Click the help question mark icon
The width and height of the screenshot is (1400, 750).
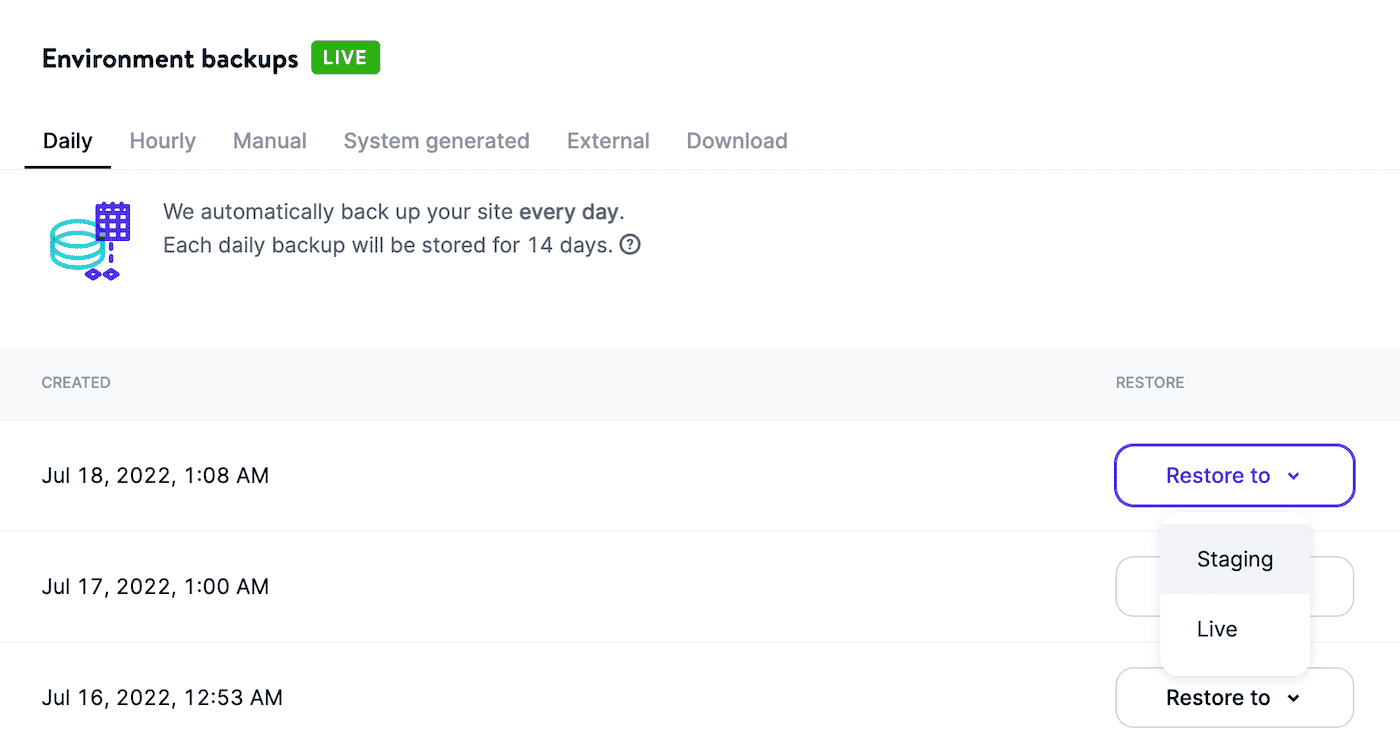tap(630, 245)
